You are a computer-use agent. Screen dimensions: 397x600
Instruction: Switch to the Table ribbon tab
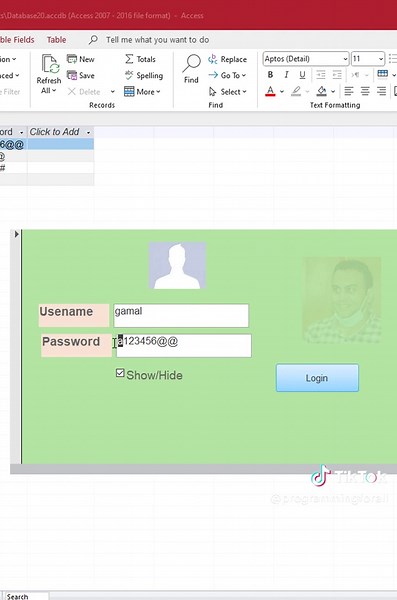56,40
